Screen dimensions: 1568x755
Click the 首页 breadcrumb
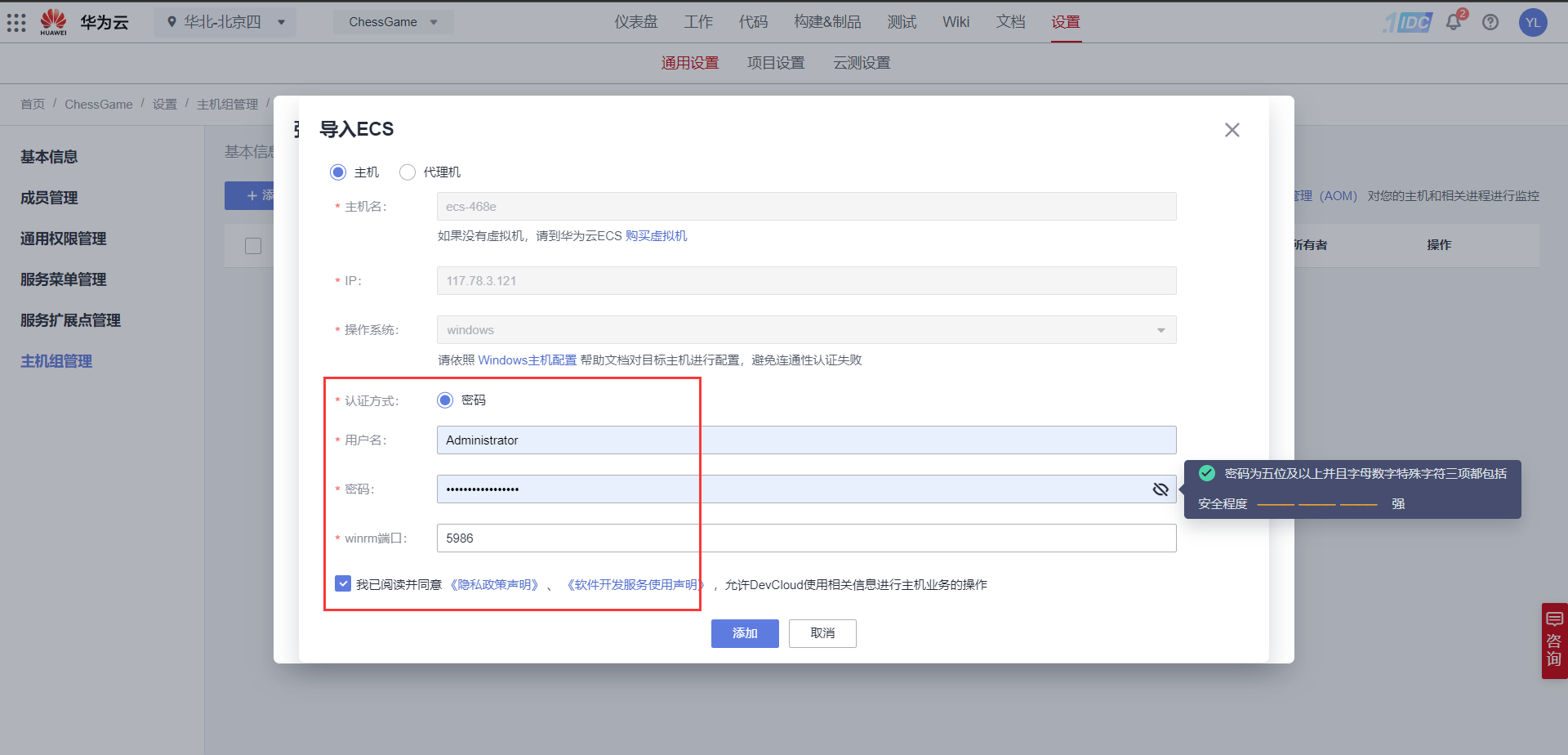tap(33, 105)
